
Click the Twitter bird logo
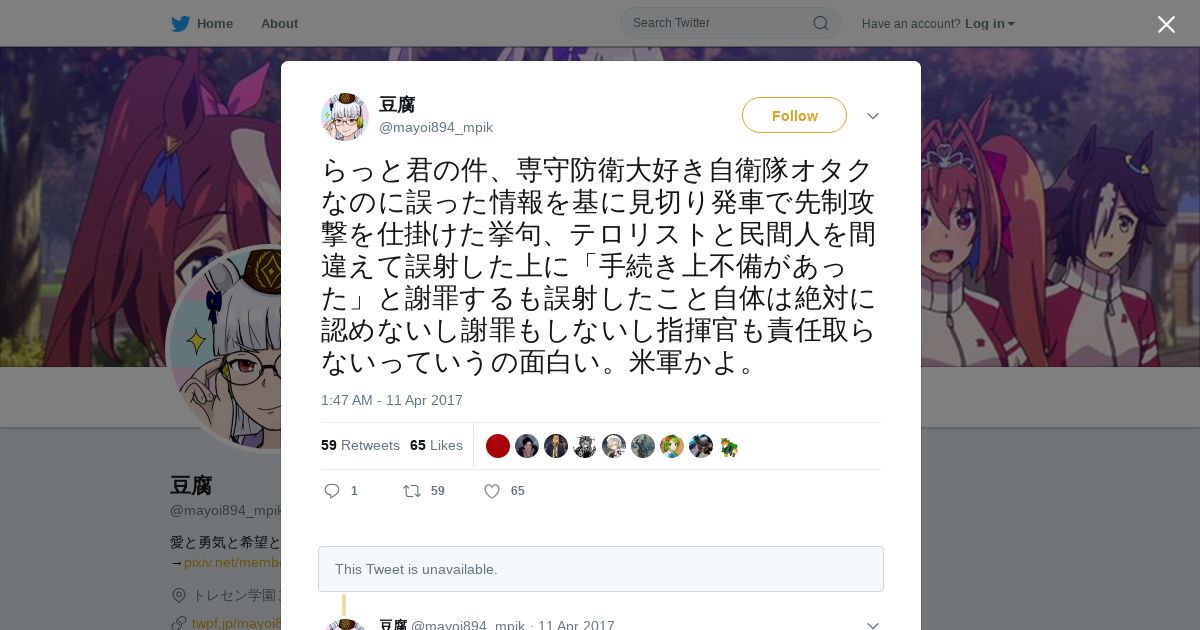tap(180, 23)
